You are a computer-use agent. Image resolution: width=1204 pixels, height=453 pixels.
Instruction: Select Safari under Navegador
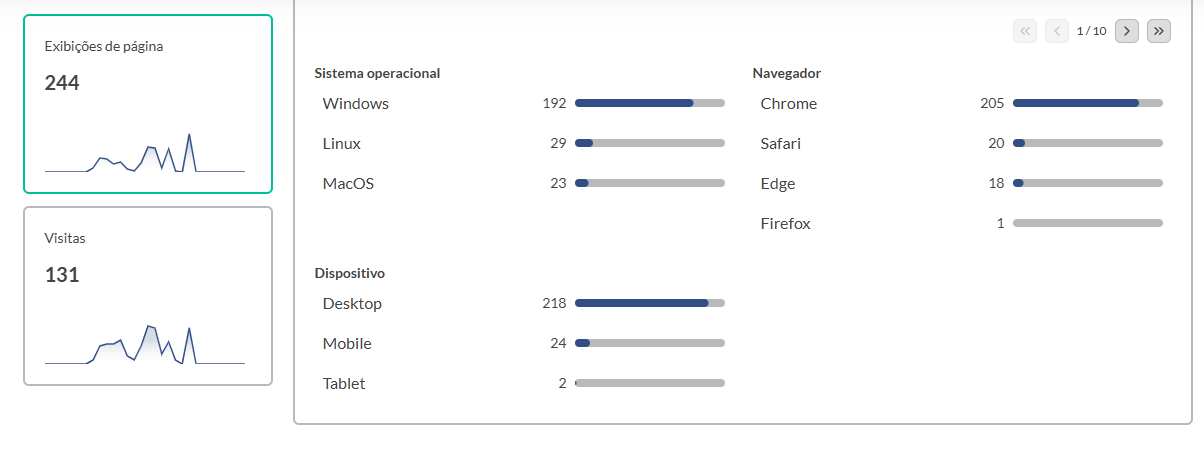coord(781,144)
